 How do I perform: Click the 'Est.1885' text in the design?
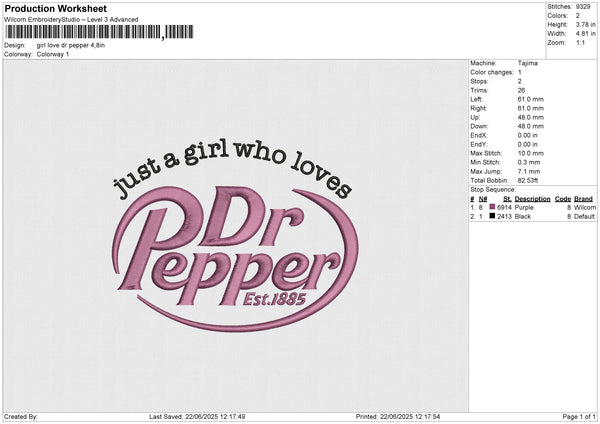[x=274, y=299]
